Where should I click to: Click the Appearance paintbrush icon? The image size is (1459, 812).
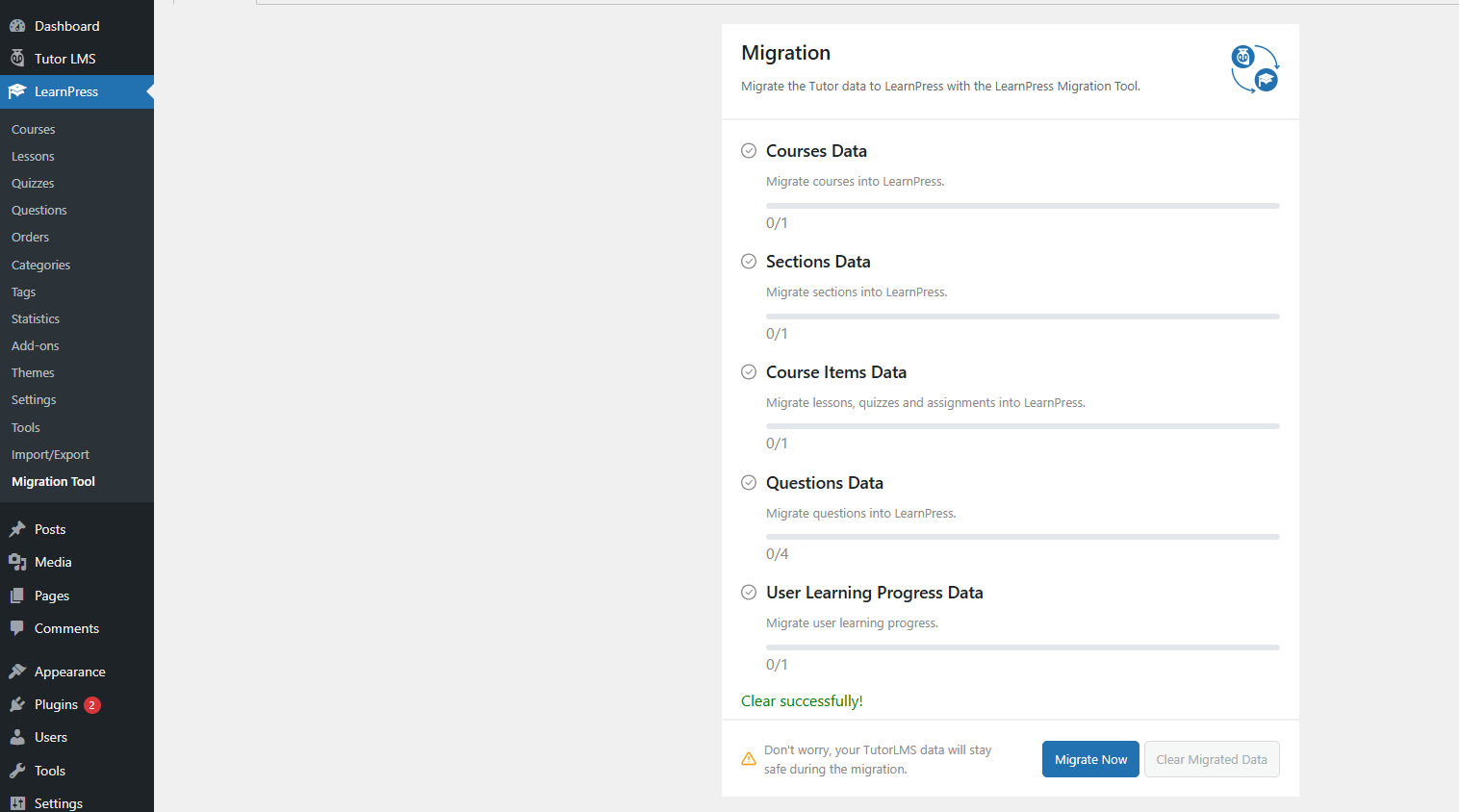point(17,672)
